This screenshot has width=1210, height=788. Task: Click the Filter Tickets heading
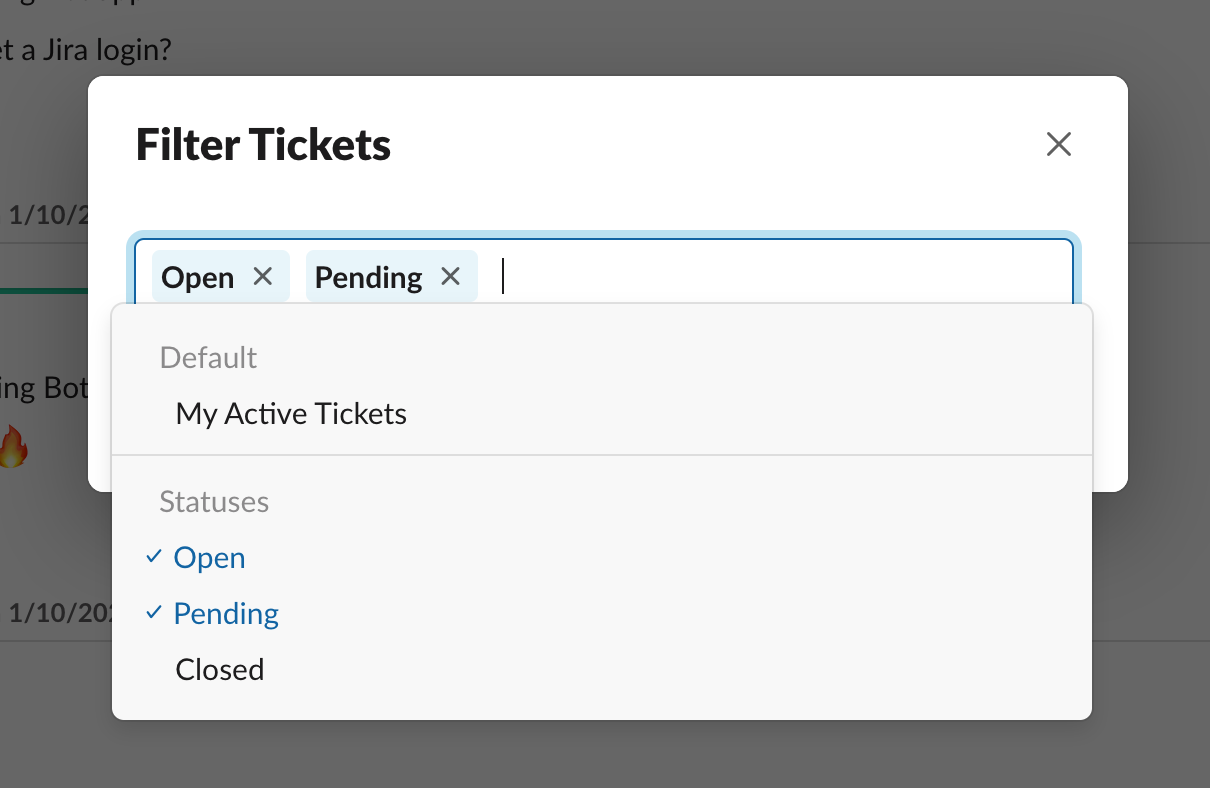pos(263,145)
